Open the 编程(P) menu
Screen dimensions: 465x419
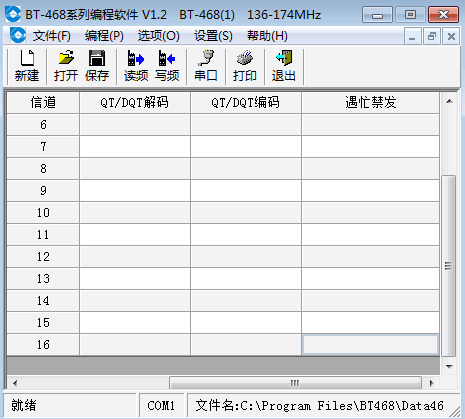coord(104,36)
